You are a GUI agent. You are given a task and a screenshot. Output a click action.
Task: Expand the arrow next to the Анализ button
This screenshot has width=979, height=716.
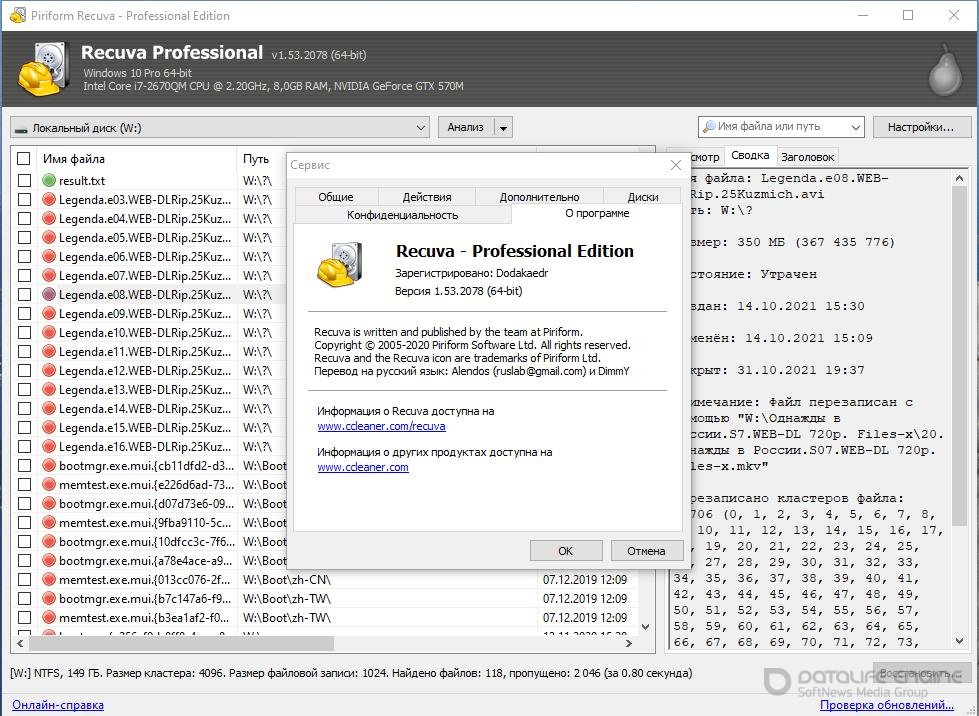(x=503, y=128)
